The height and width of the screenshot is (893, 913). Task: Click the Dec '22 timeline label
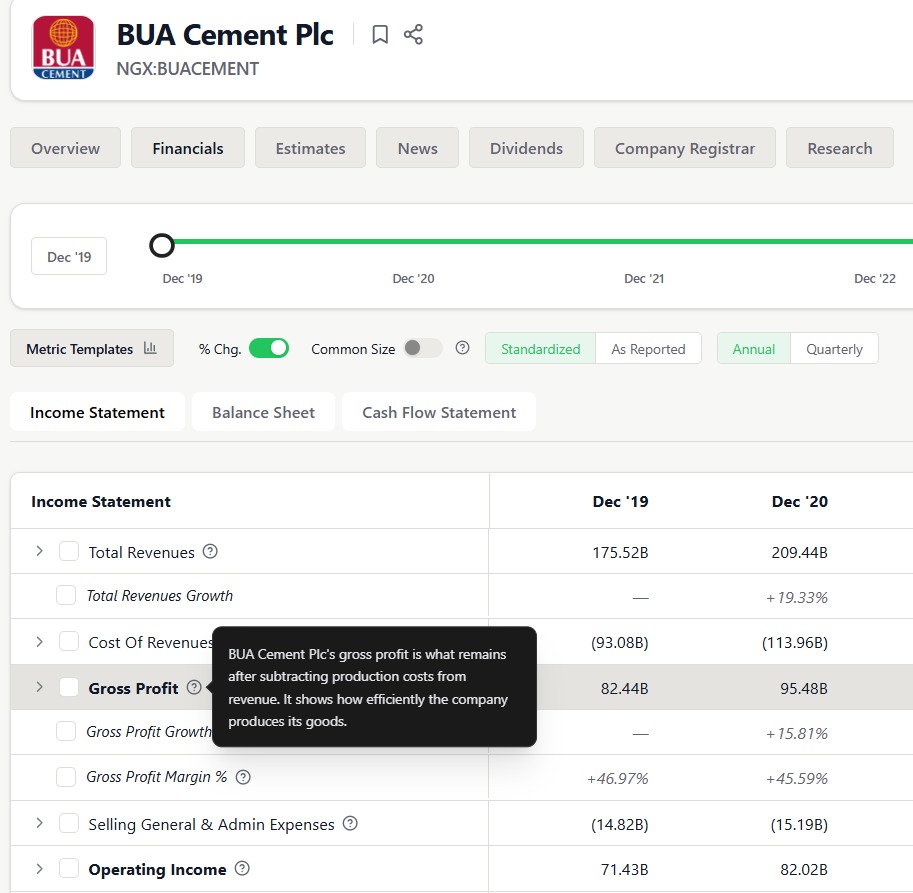point(875,278)
